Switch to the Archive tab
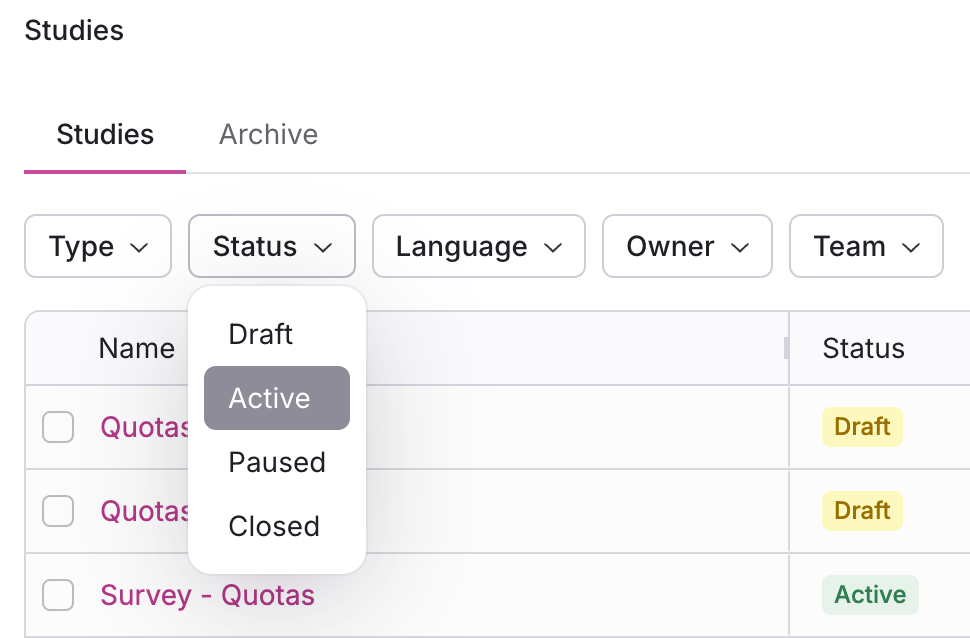The image size is (970, 638). (x=268, y=135)
